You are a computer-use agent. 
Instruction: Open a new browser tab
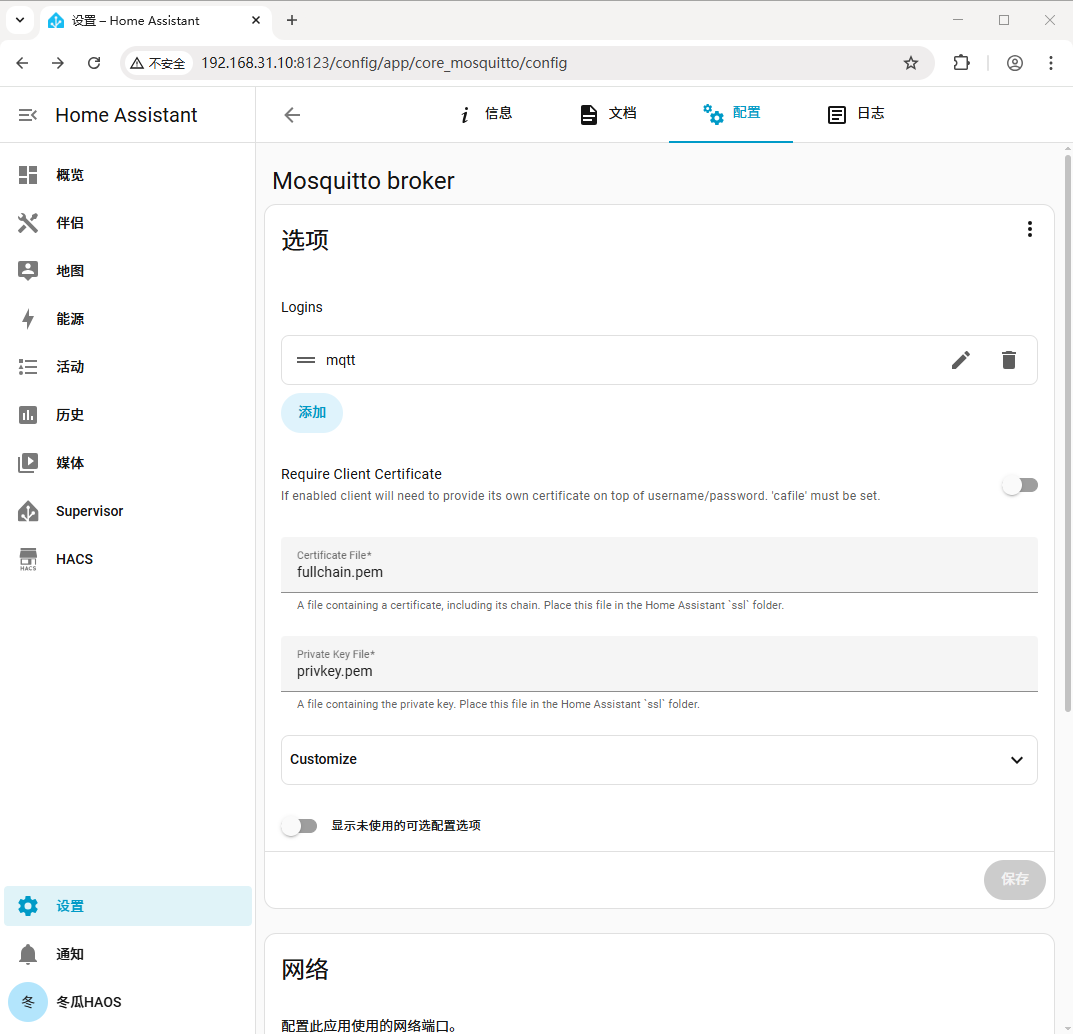click(x=292, y=21)
